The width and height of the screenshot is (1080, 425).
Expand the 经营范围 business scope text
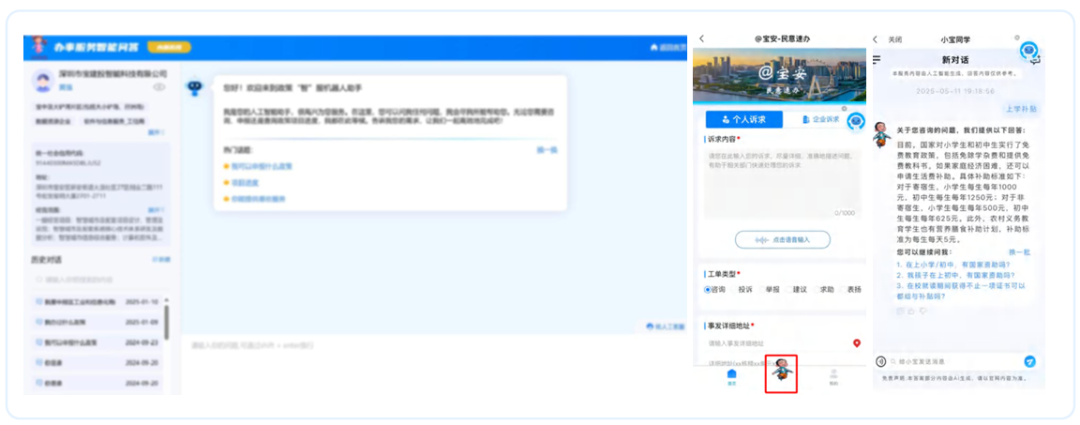tap(156, 209)
